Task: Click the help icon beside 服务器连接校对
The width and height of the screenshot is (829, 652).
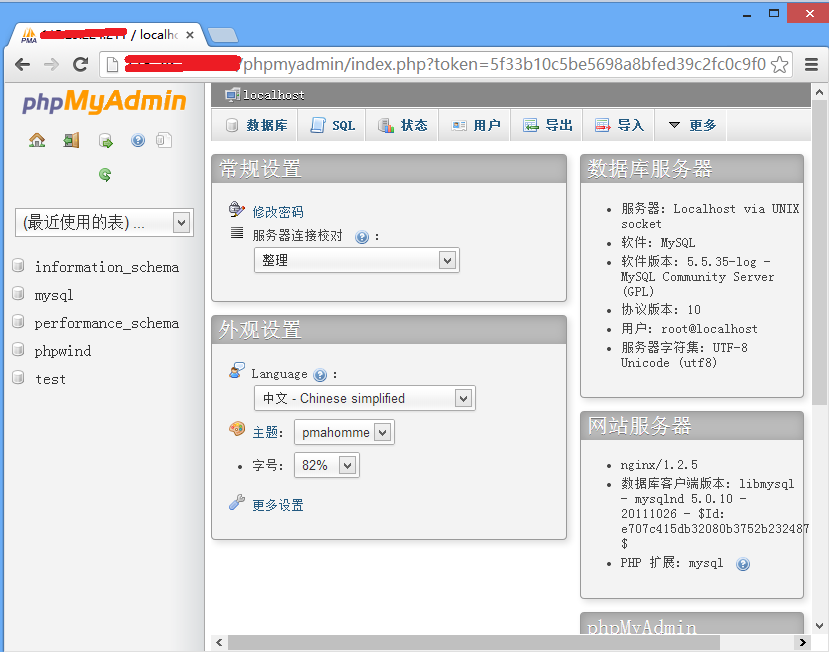Action: tap(362, 237)
